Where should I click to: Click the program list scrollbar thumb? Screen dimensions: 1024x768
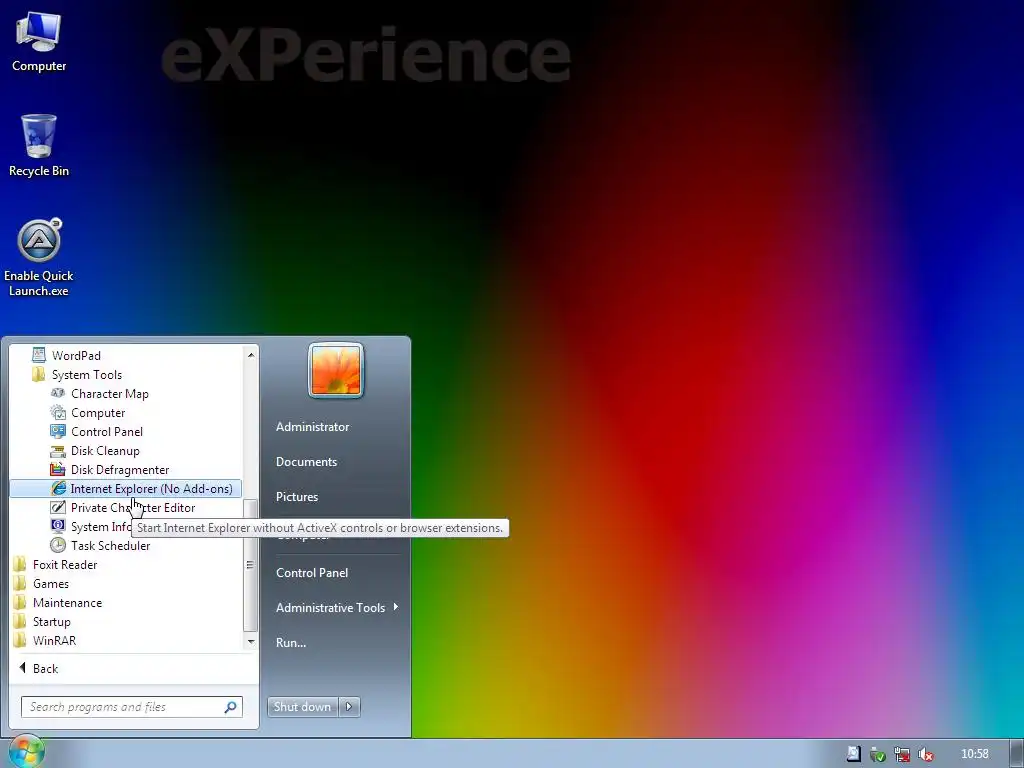250,565
